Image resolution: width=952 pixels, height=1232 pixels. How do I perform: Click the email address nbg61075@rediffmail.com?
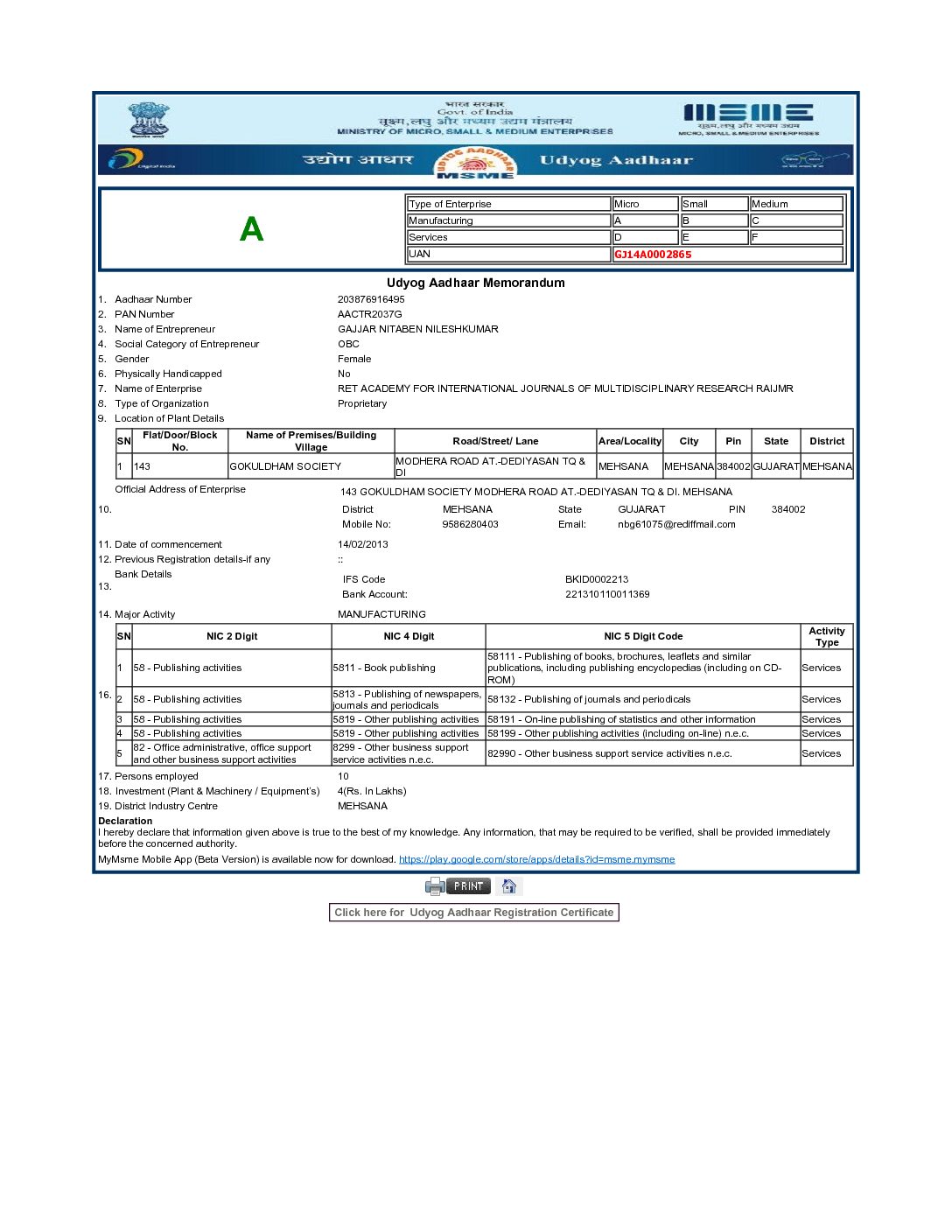tap(676, 524)
